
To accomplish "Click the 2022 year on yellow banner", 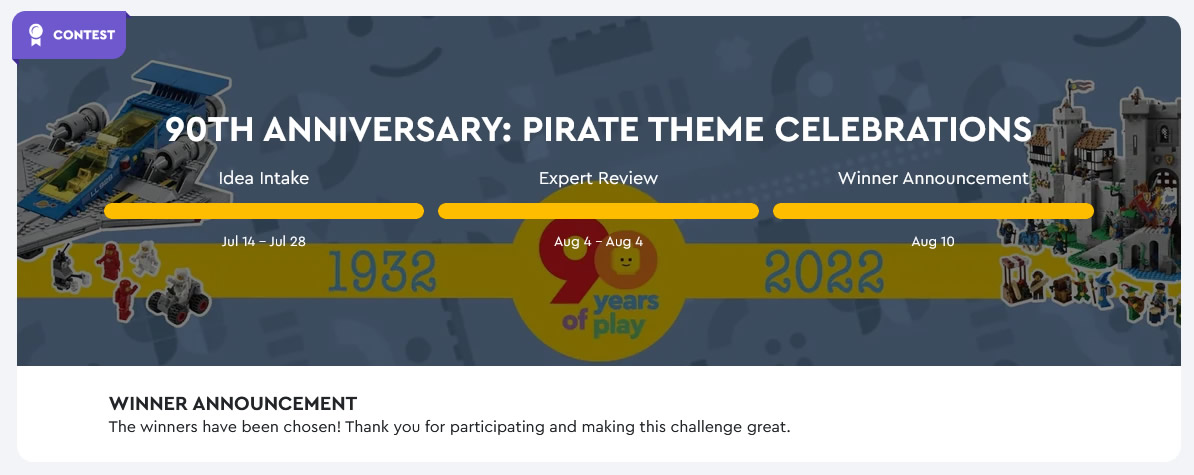I will [824, 272].
